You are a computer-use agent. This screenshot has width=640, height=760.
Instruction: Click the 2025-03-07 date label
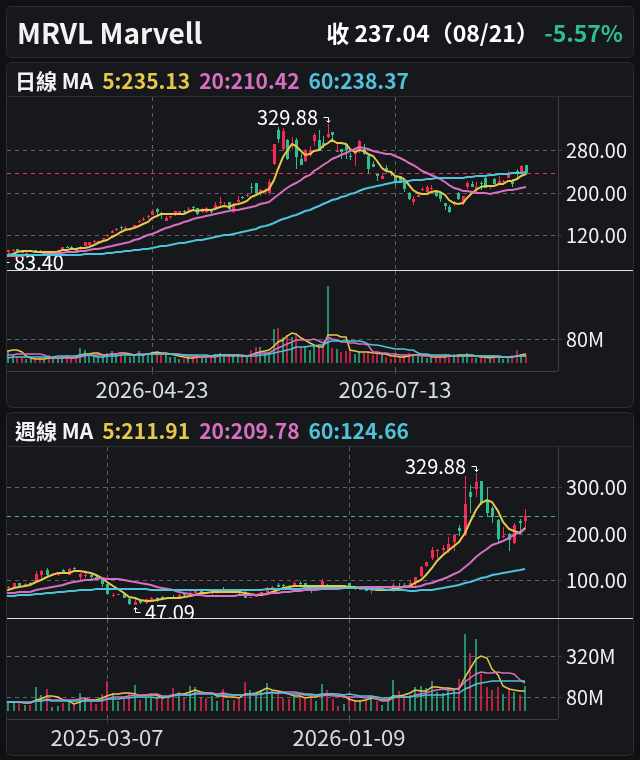[107, 739]
